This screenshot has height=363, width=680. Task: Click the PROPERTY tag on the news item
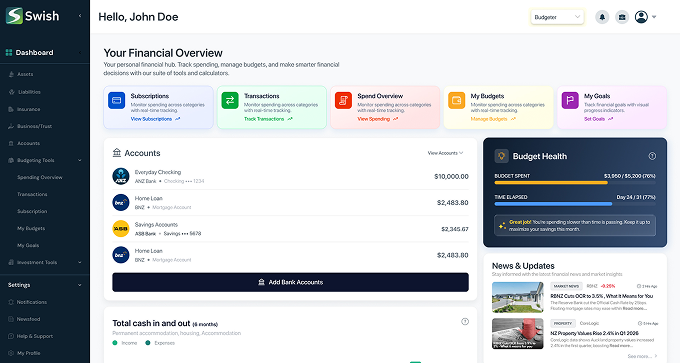(x=563, y=324)
